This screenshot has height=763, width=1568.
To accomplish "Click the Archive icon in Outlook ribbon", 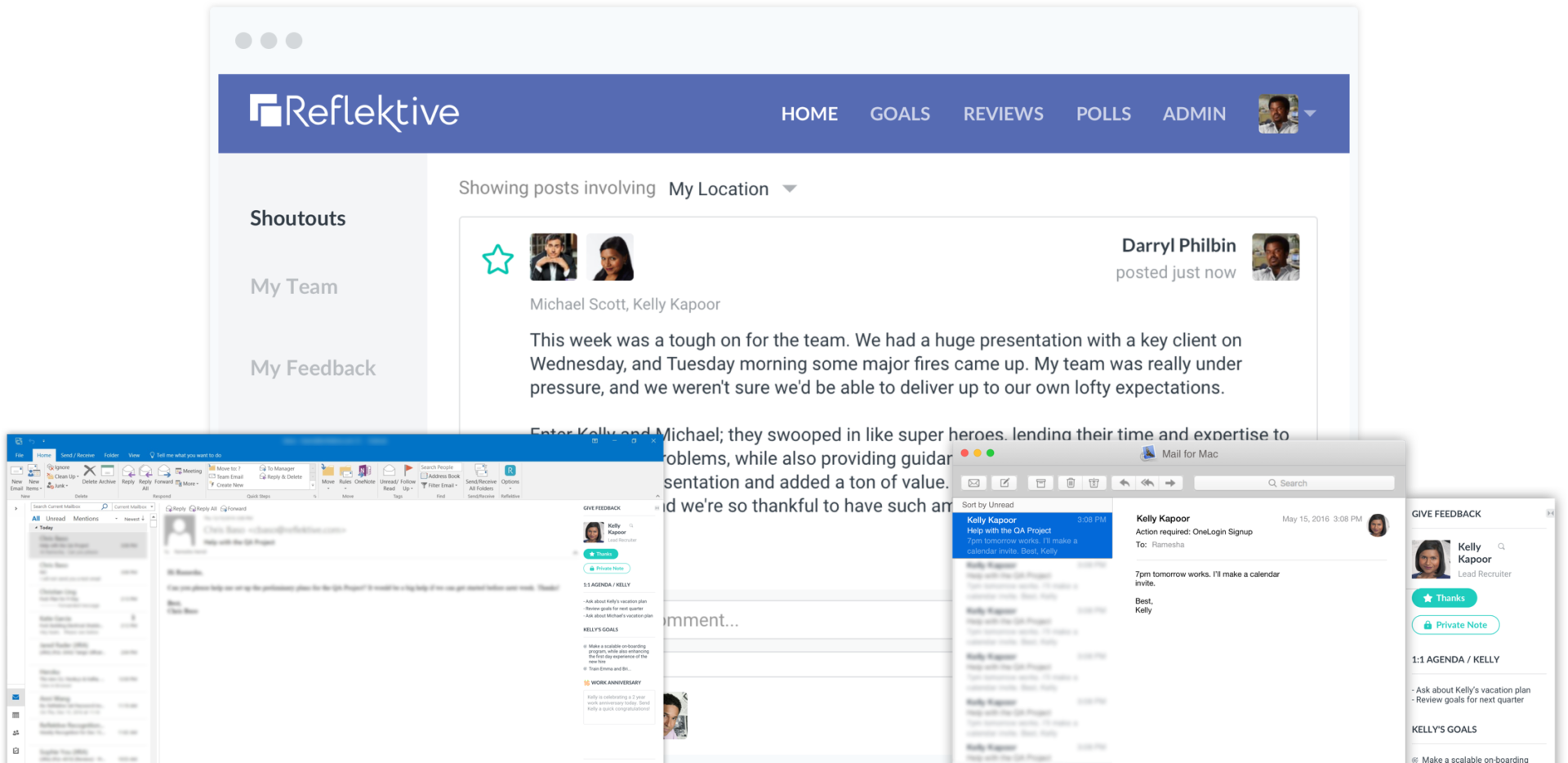I will pyautogui.click(x=107, y=473).
